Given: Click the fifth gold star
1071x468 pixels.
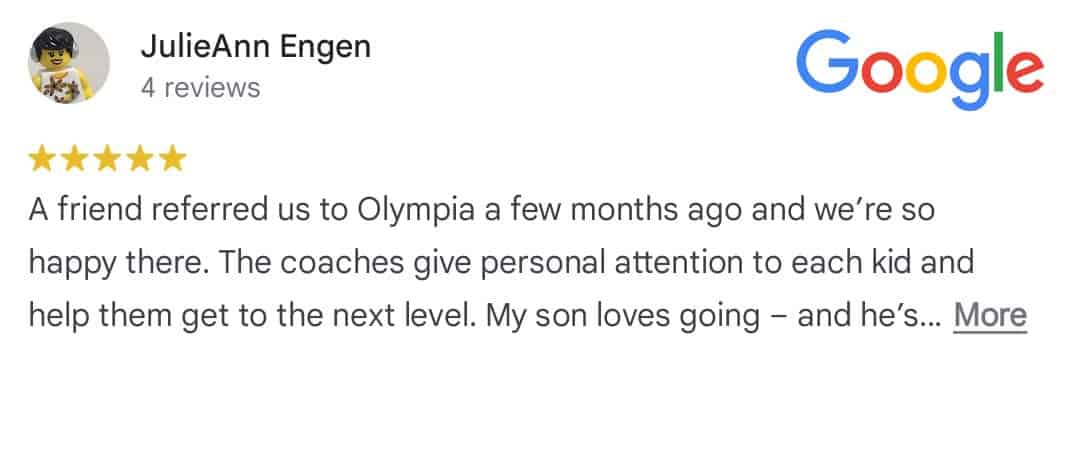Looking at the screenshot, I should [x=173, y=158].
